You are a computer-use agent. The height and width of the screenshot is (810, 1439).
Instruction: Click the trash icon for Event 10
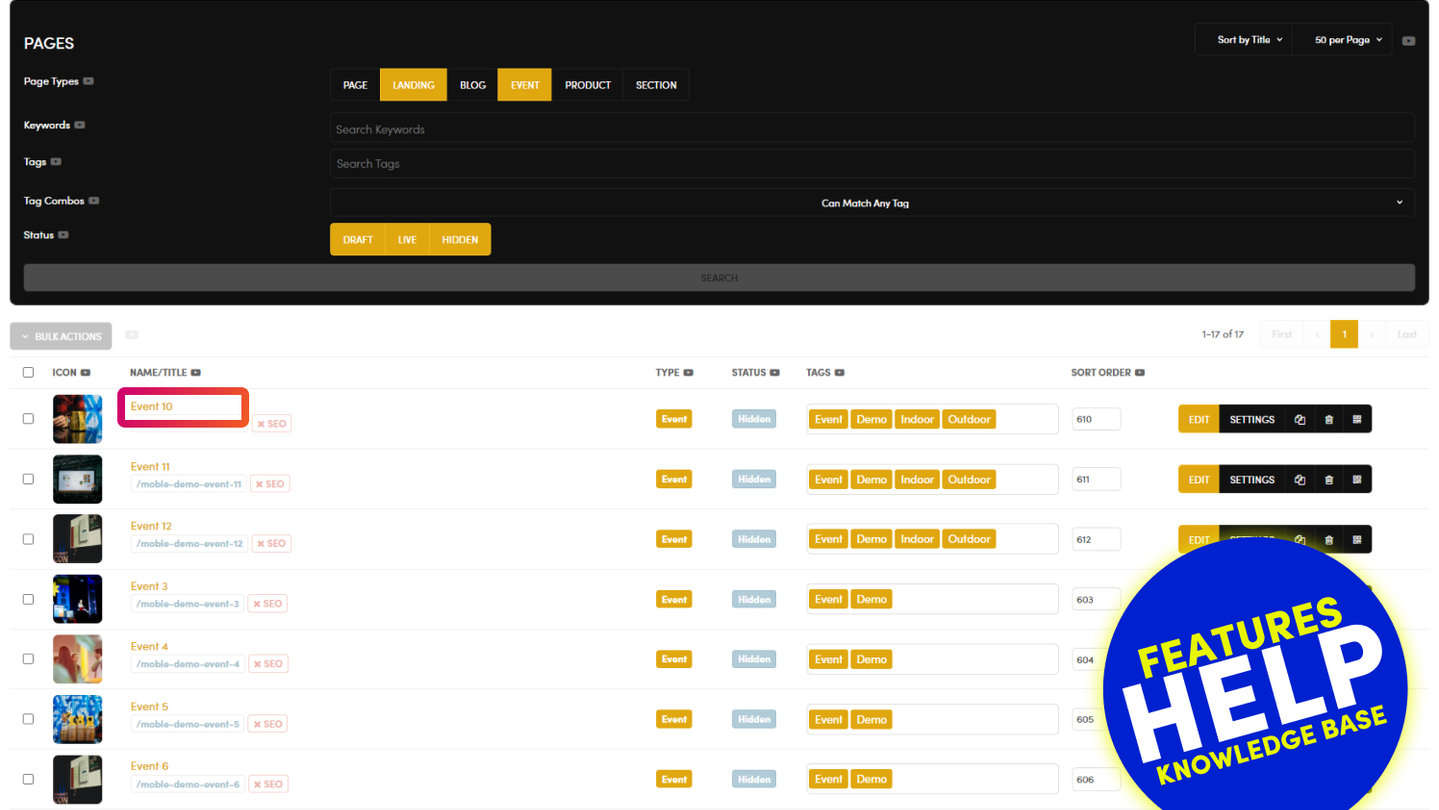tap(1328, 420)
